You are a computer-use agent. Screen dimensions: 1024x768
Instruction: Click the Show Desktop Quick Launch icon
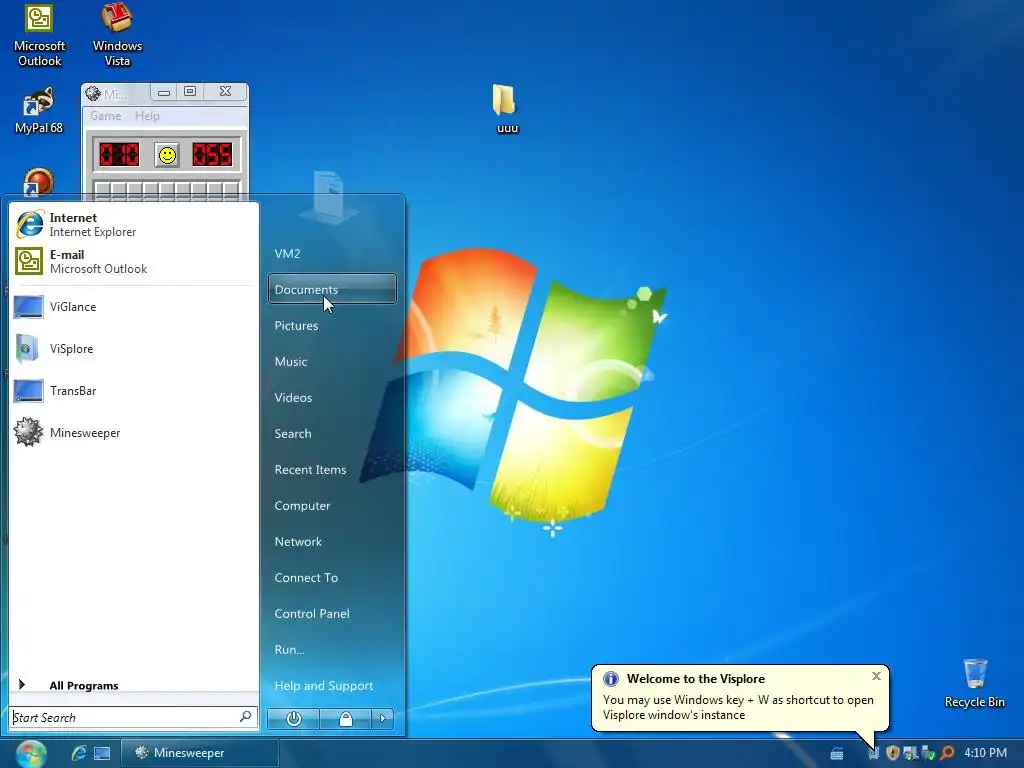(102, 753)
